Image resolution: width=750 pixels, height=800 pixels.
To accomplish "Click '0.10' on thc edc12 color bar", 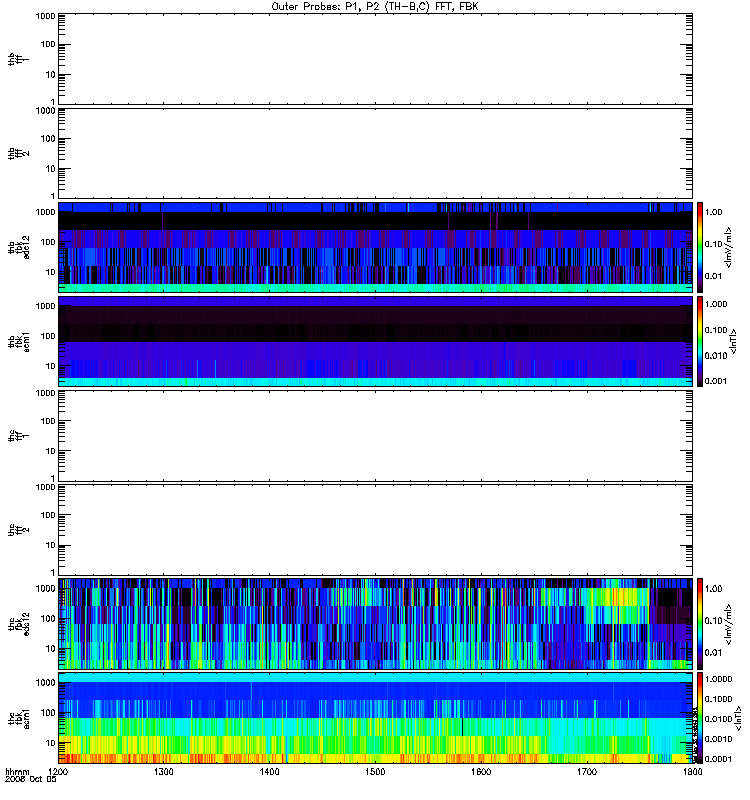I will (714, 621).
